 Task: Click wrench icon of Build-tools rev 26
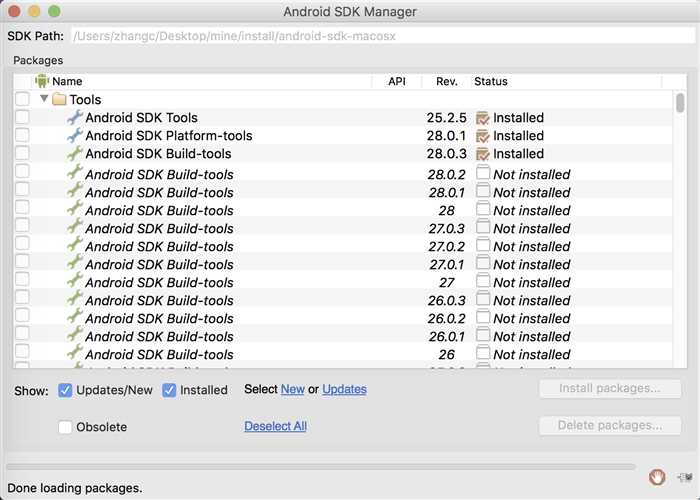point(75,352)
